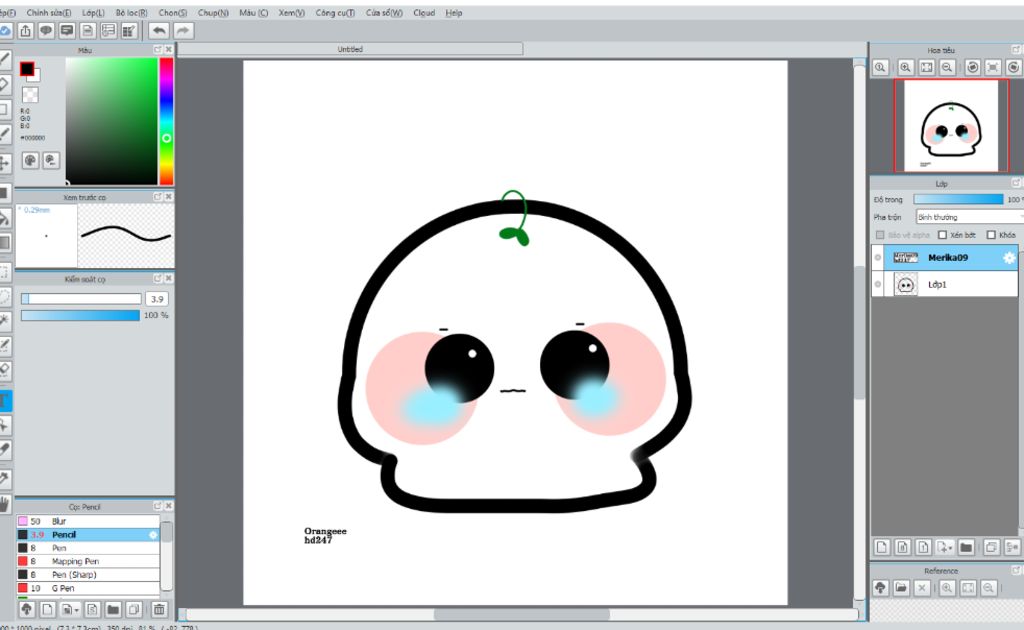The width and height of the screenshot is (1024, 630).
Task: Open the Pha trộn blend mode dropdown
Action: 970,217
